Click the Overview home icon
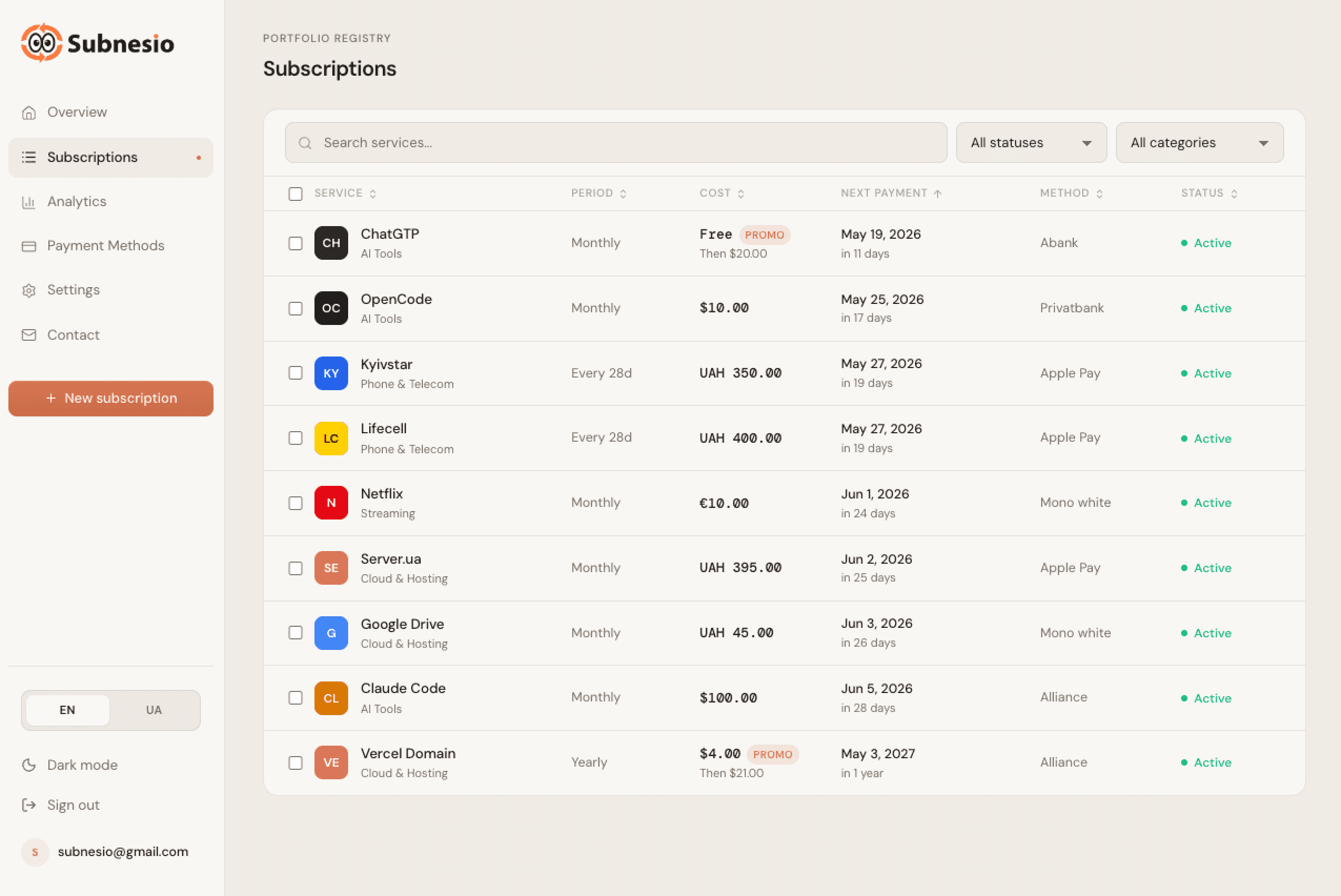Viewport: 1341px width, 896px height. click(x=28, y=113)
